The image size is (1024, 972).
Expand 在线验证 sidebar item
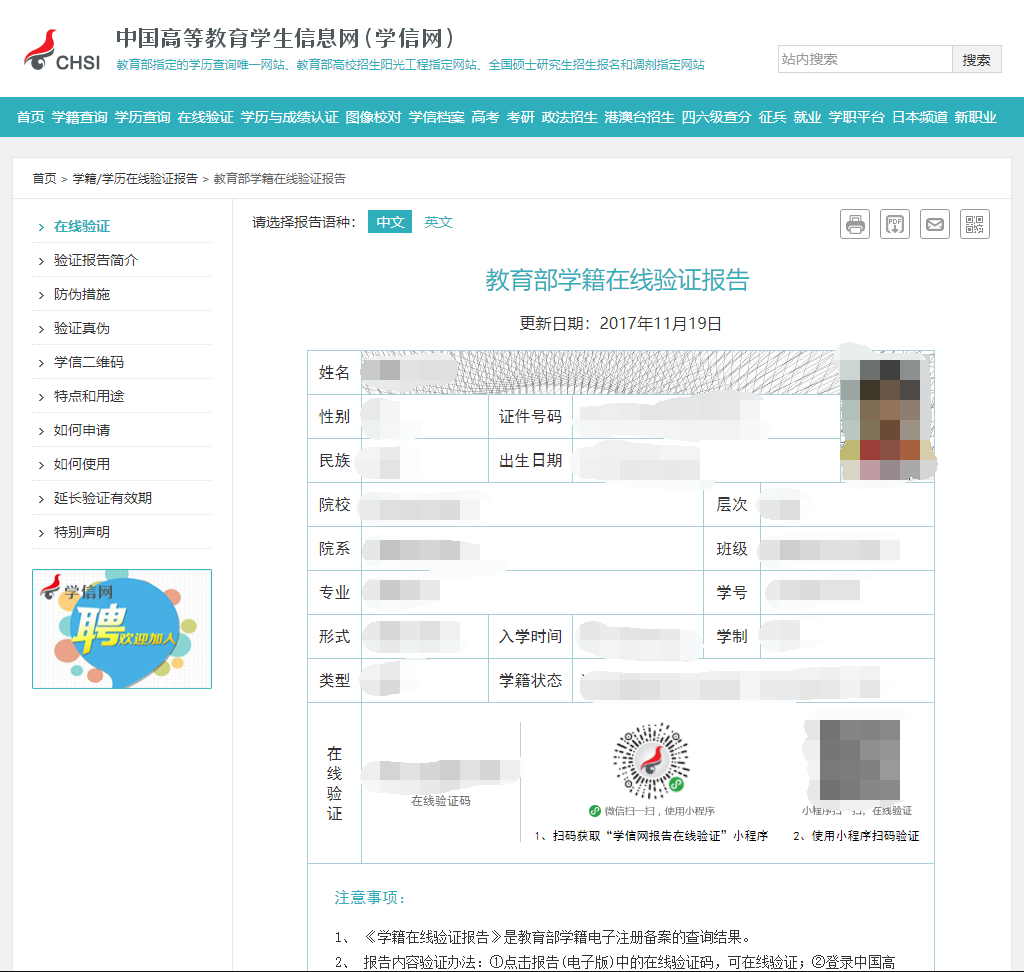point(82,226)
